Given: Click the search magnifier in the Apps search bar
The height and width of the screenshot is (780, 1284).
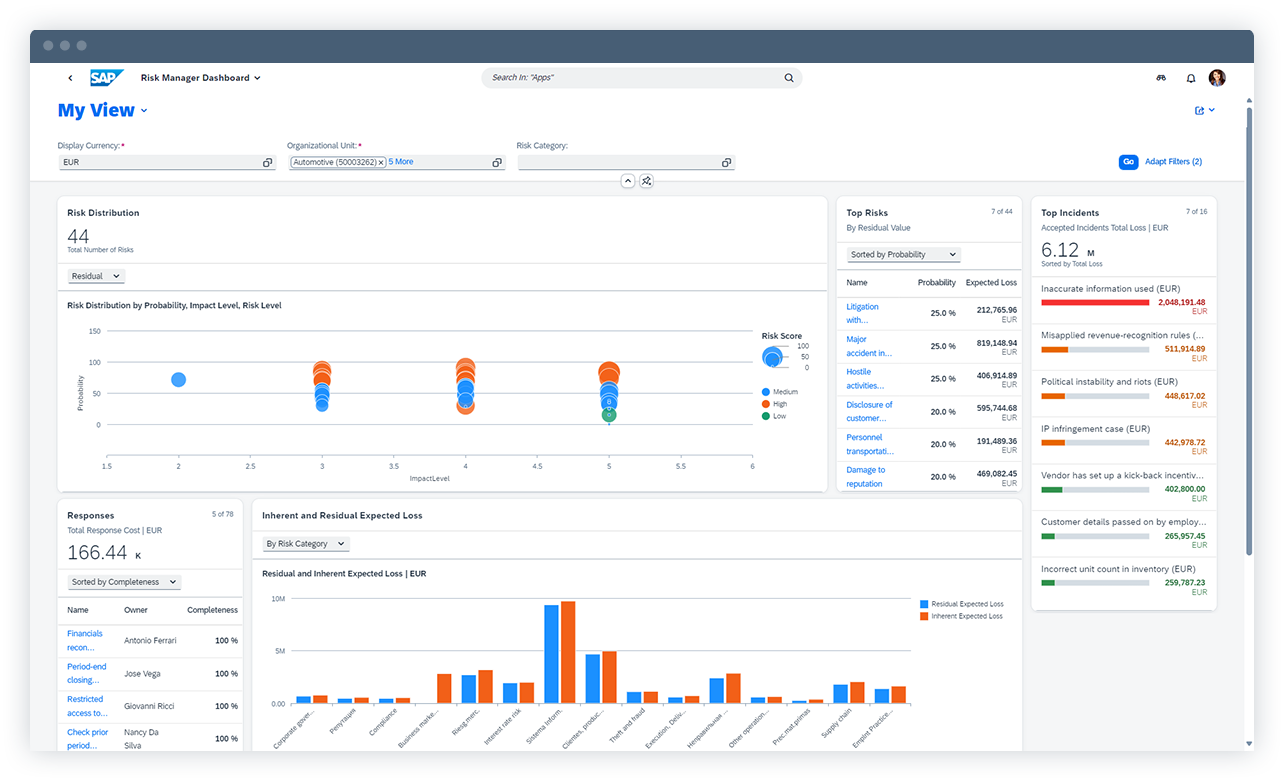Looking at the screenshot, I should coord(789,77).
